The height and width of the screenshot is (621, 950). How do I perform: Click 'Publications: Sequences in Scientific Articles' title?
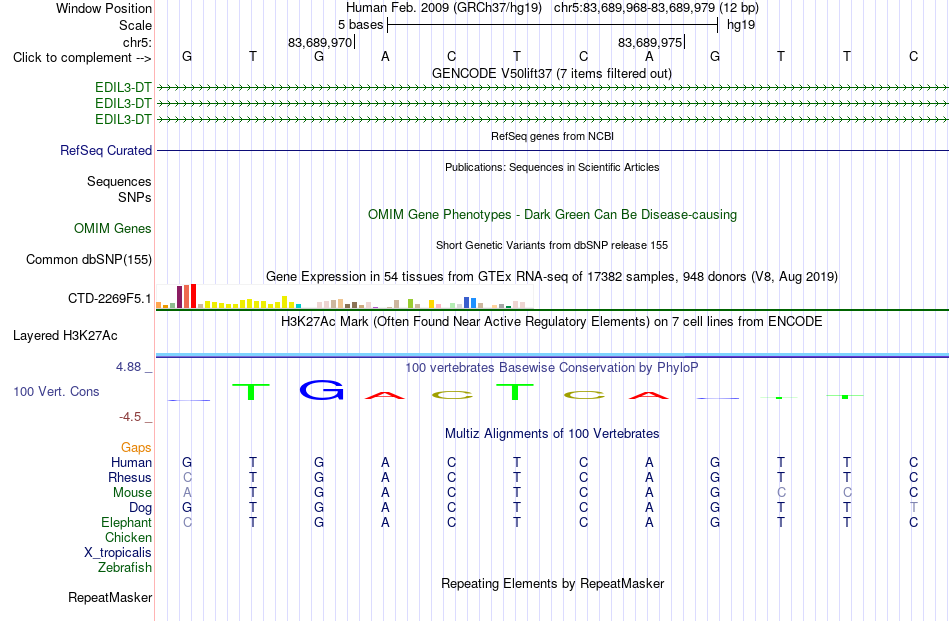click(552, 167)
